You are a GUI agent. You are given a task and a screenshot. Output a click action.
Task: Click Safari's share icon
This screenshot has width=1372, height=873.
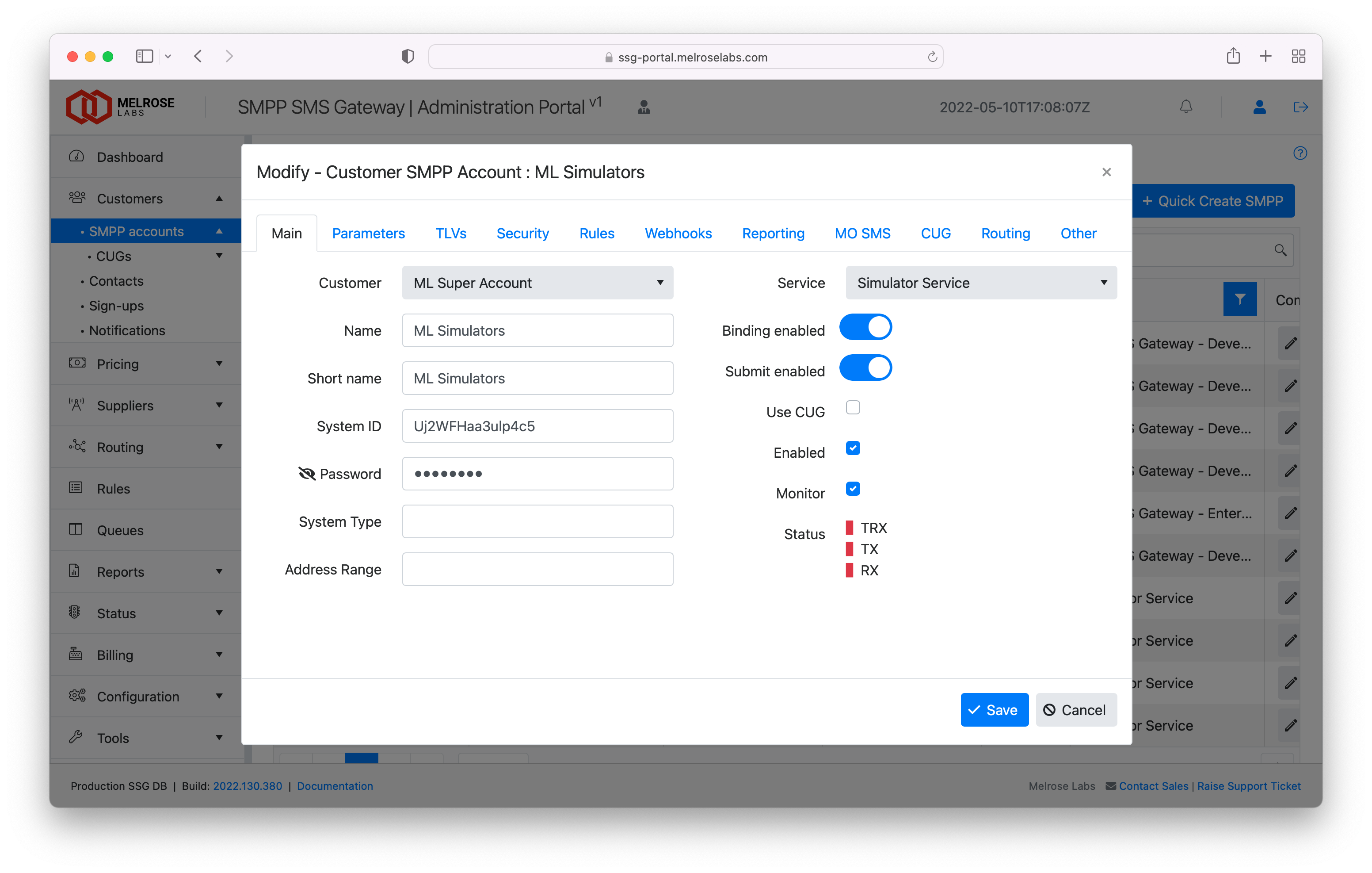tap(1233, 56)
